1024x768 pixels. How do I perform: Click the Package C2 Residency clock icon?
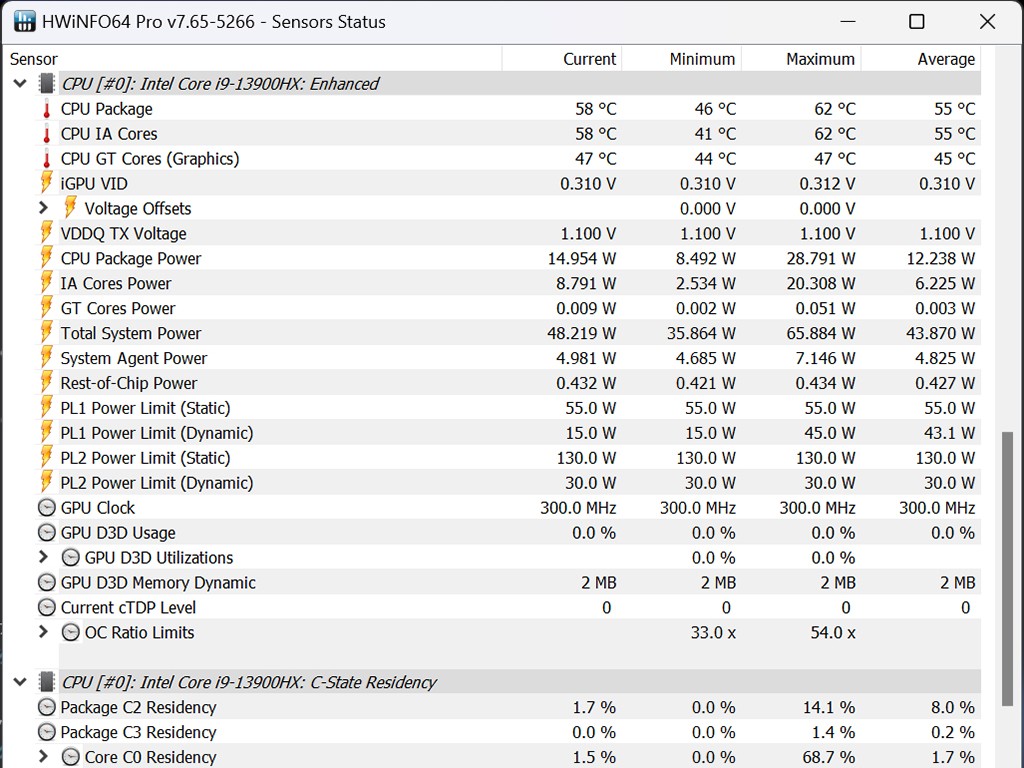point(46,708)
